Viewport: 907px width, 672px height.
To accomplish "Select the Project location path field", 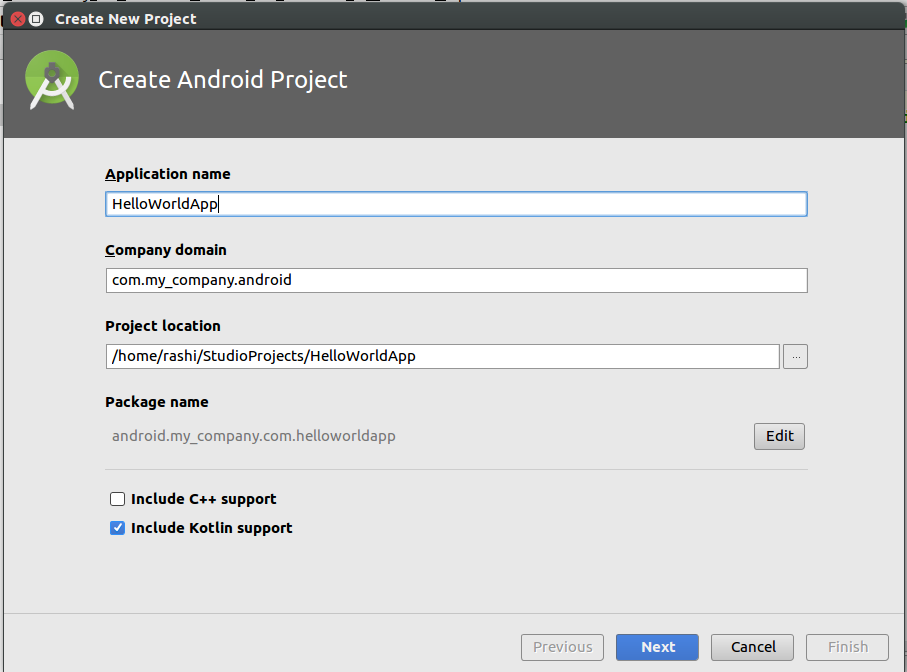I will coord(443,356).
